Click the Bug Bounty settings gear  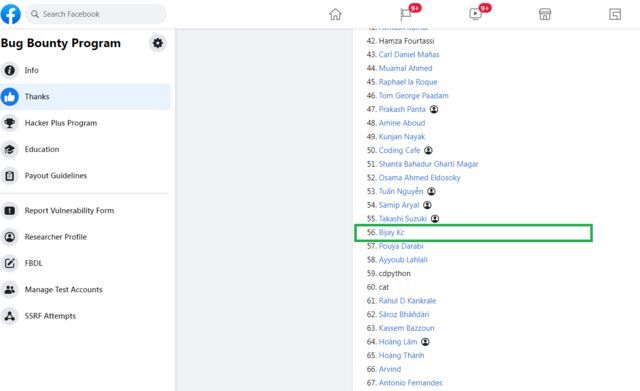point(158,43)
